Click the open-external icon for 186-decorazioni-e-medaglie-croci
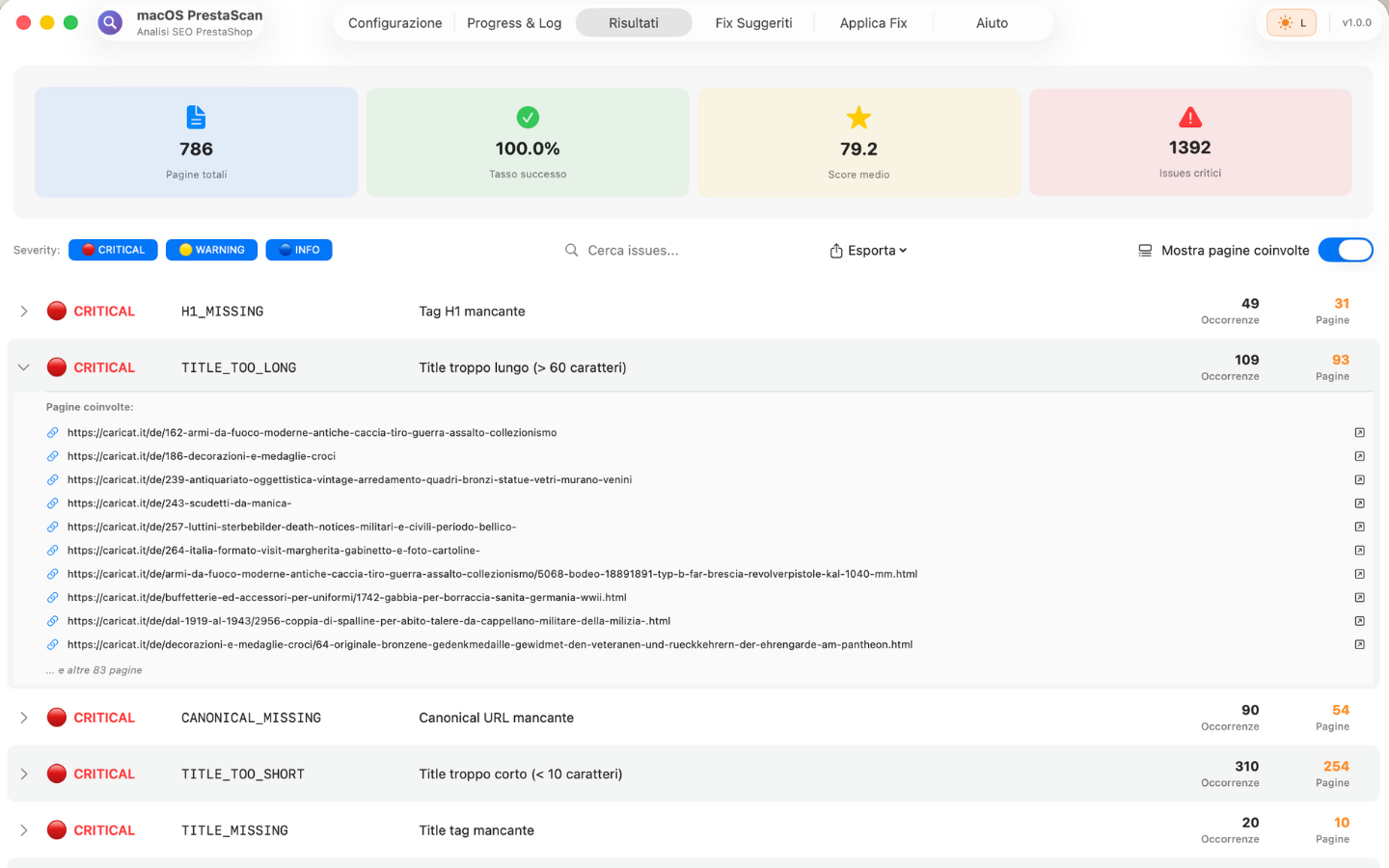 click(x=1359, y=456)
